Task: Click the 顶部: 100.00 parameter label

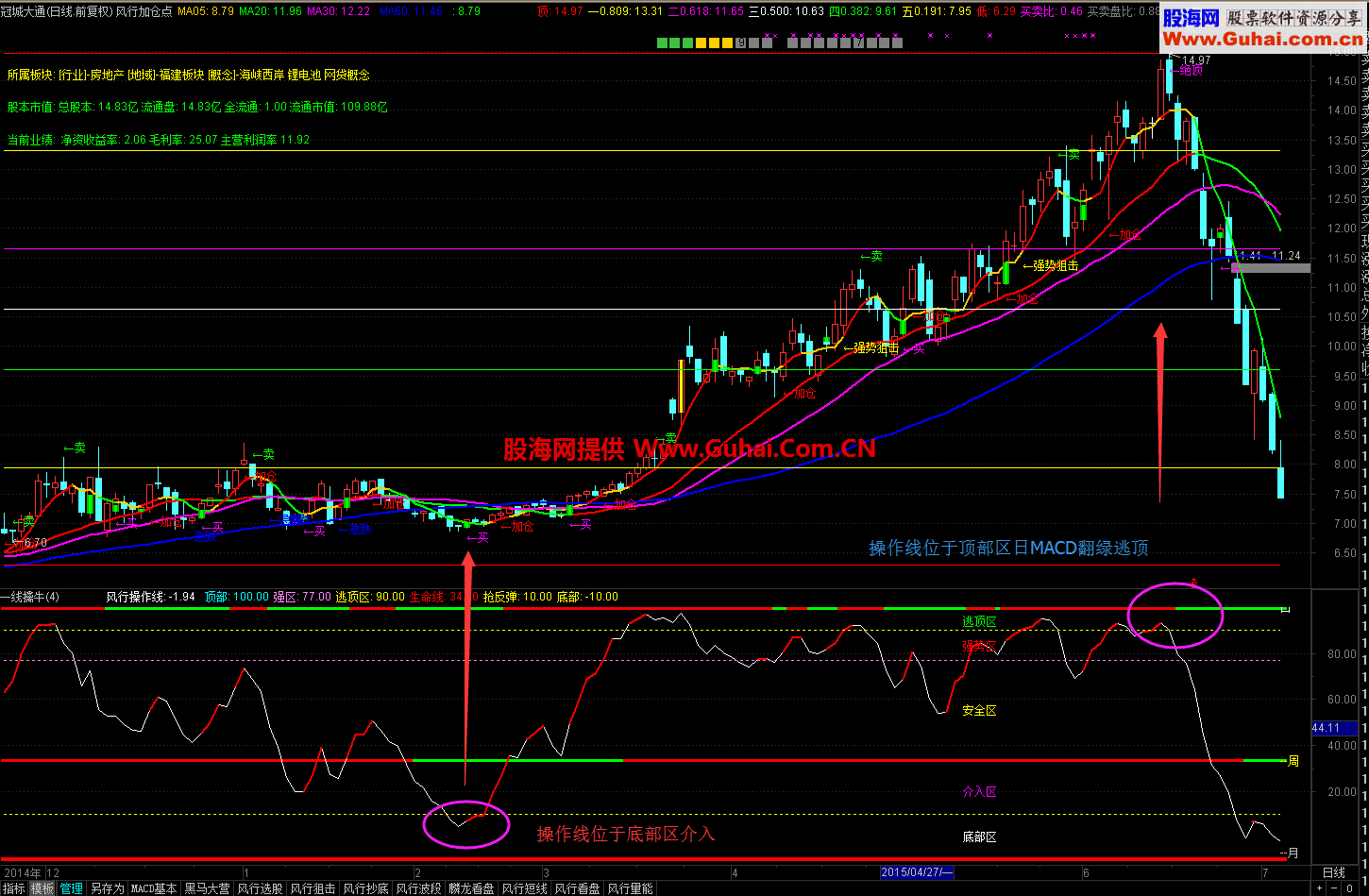Action: click(236, 597)
